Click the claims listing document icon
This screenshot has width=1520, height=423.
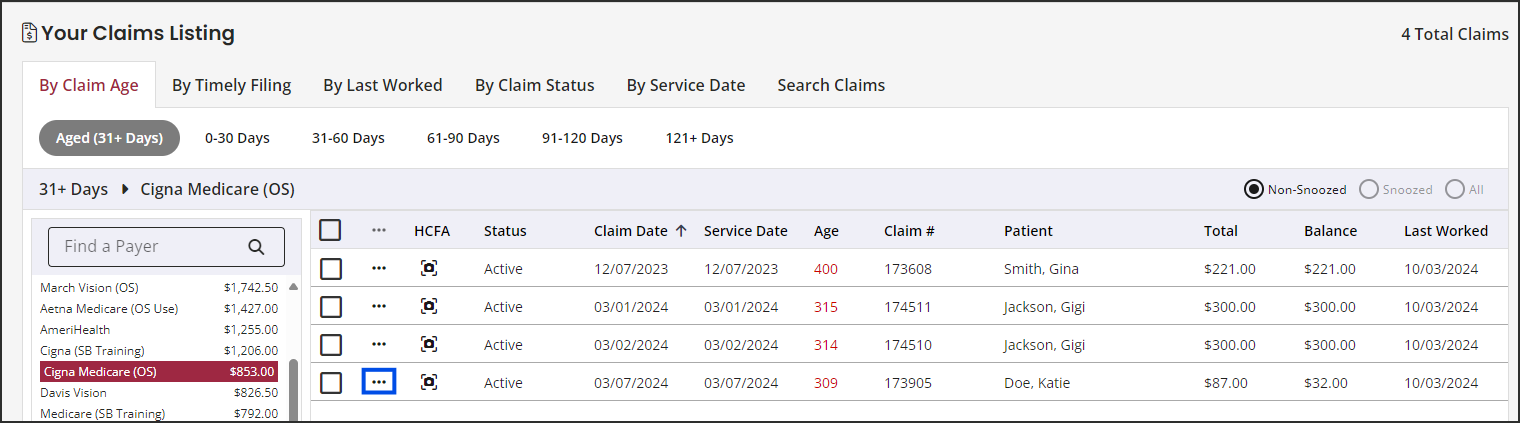pos(29,33)
